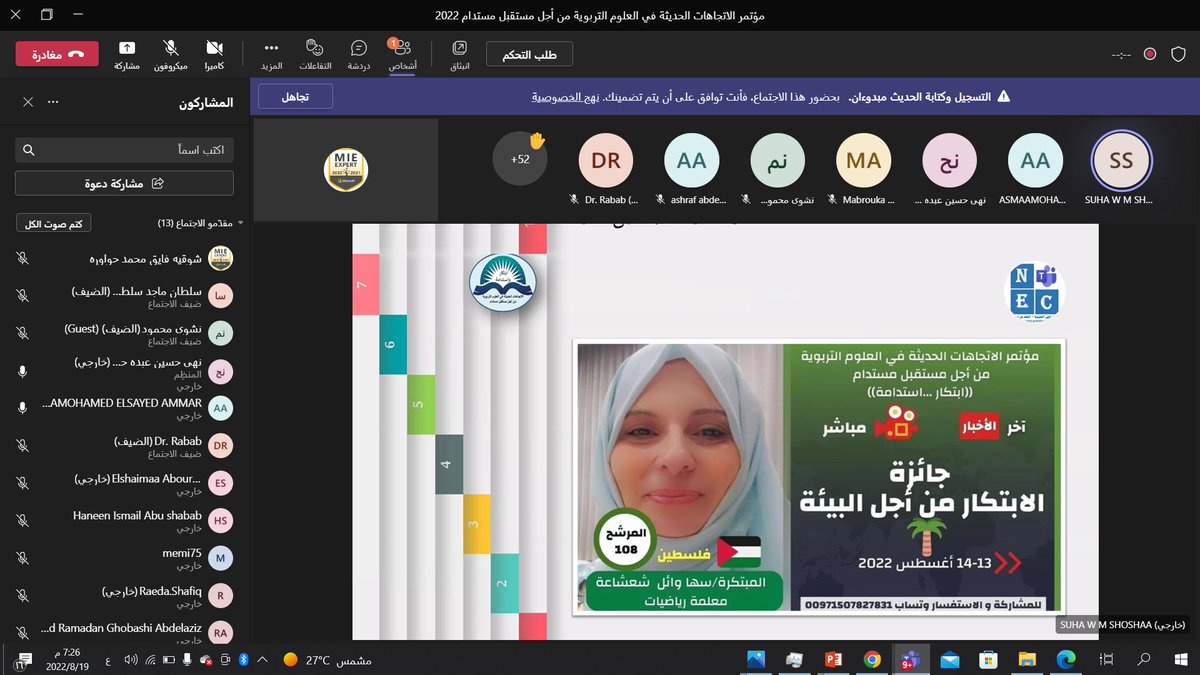Turn on the camera (كاميرا)
1200x675 pixels.
click(x=214, y=54)
